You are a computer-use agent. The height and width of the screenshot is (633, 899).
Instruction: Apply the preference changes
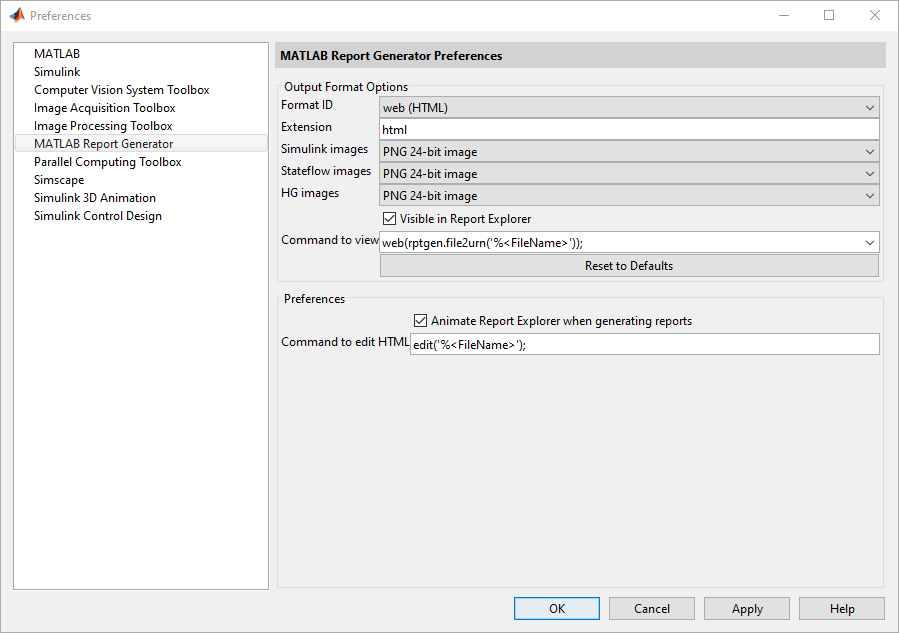[x=747, y=609]
